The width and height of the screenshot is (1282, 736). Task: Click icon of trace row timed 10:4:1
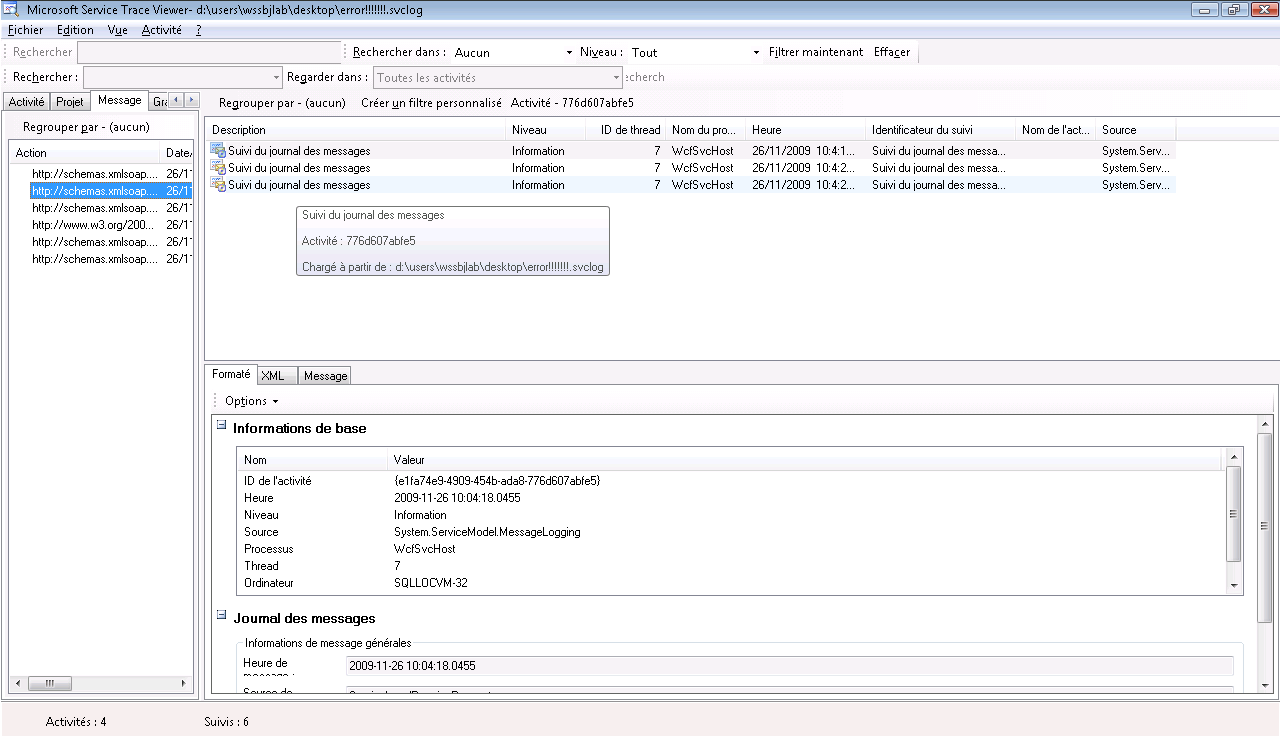218,151
